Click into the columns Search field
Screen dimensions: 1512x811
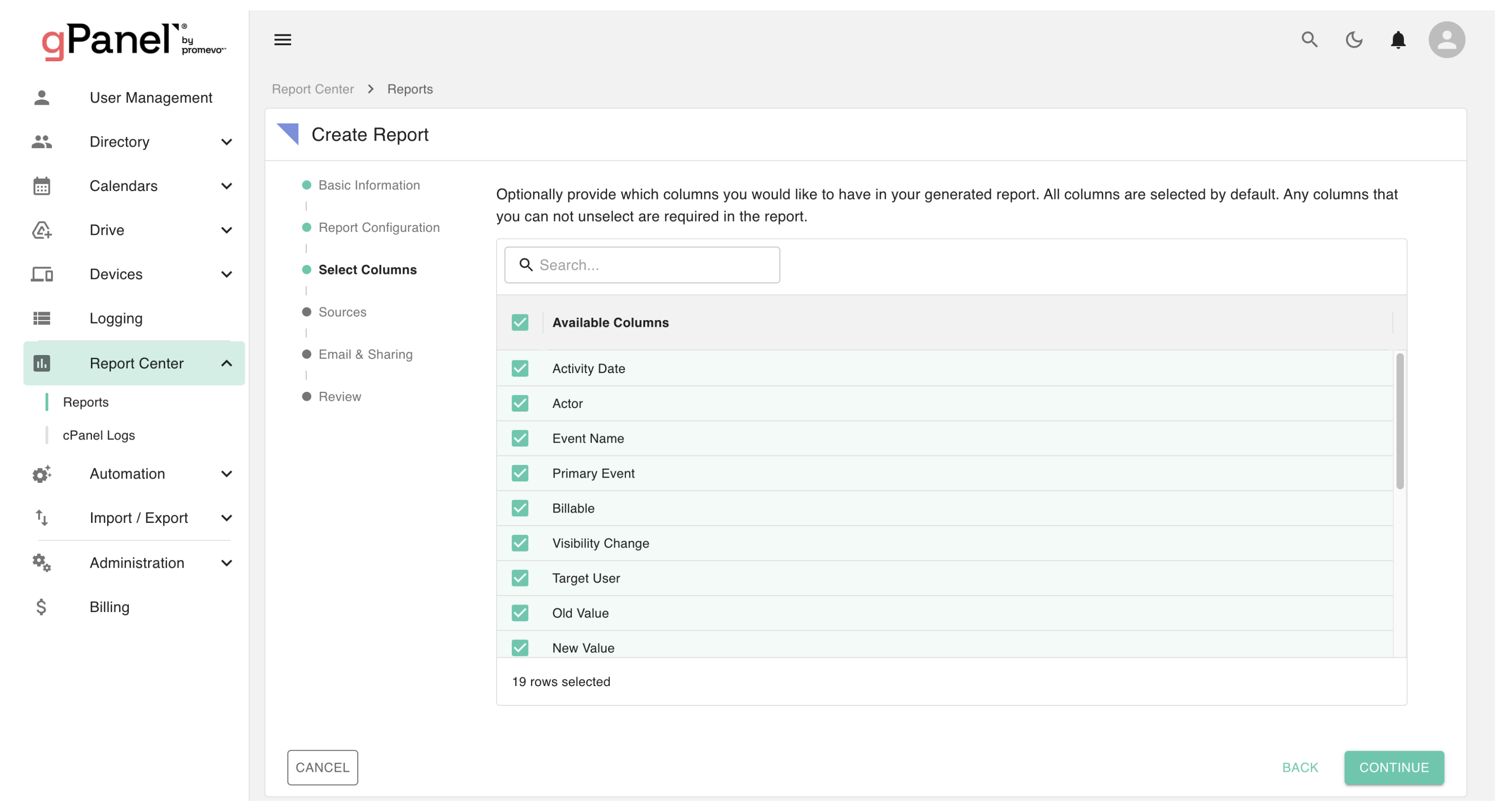pos(641,265)
